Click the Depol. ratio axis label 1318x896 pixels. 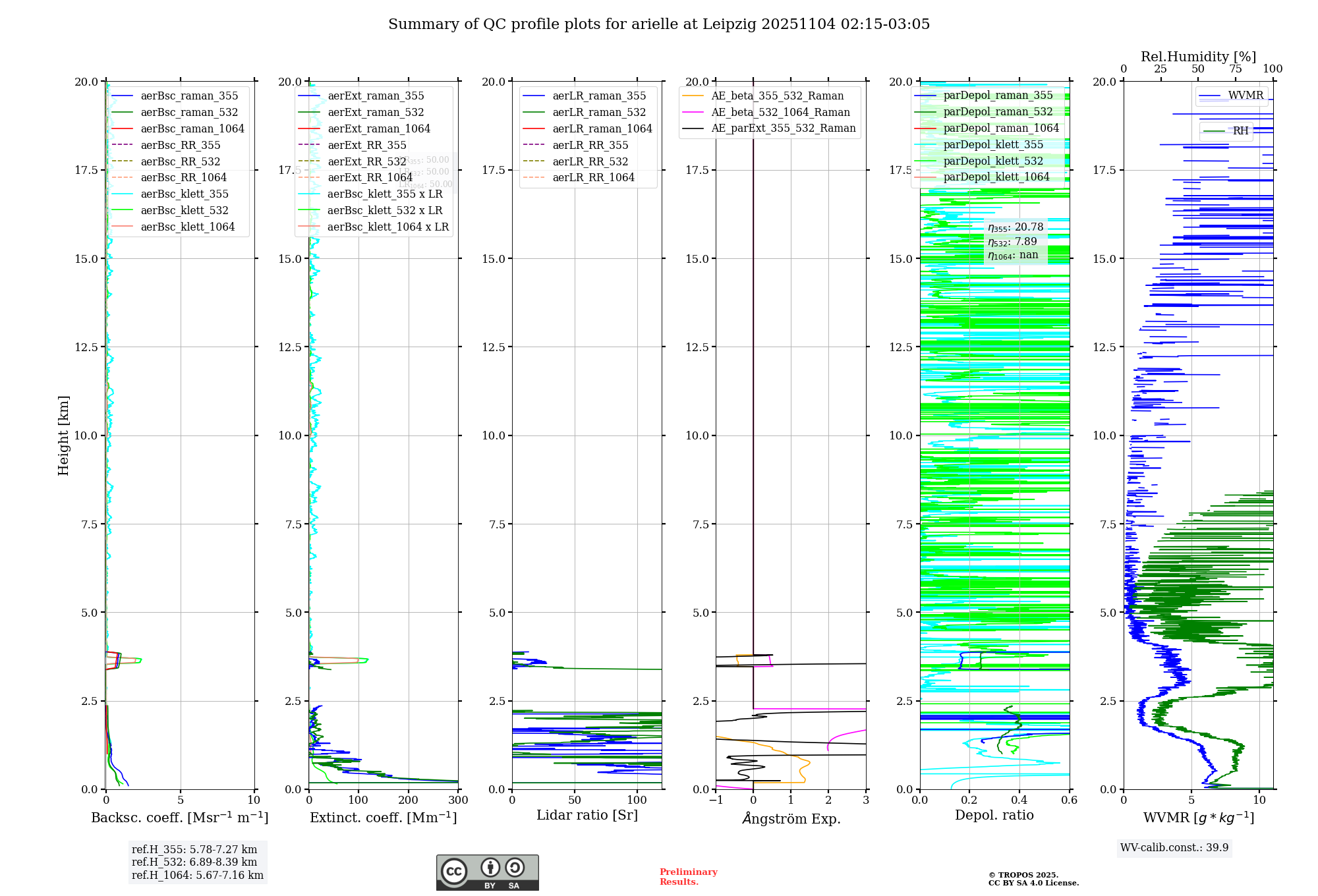[994, 816]
